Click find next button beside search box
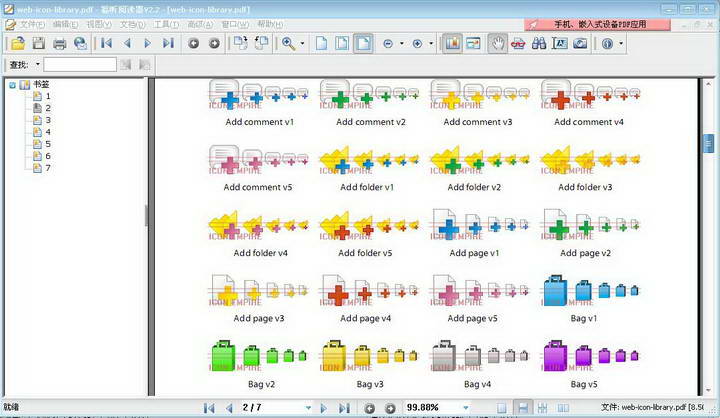This screenshot has height=418, width=720. [145, 65]
